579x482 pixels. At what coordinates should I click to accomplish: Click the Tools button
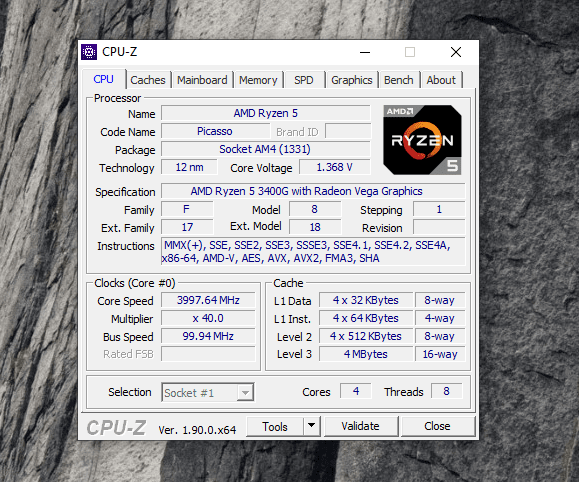275,427
